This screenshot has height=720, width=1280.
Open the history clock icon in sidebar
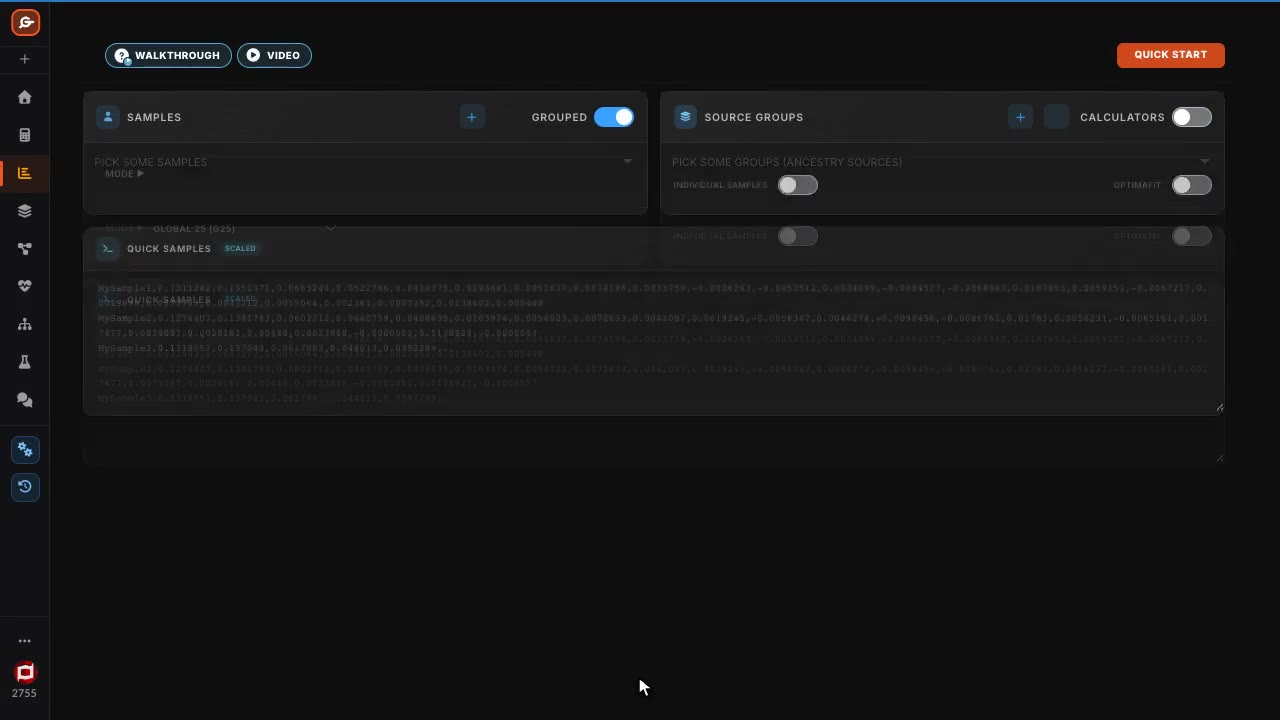click(25, 487)
